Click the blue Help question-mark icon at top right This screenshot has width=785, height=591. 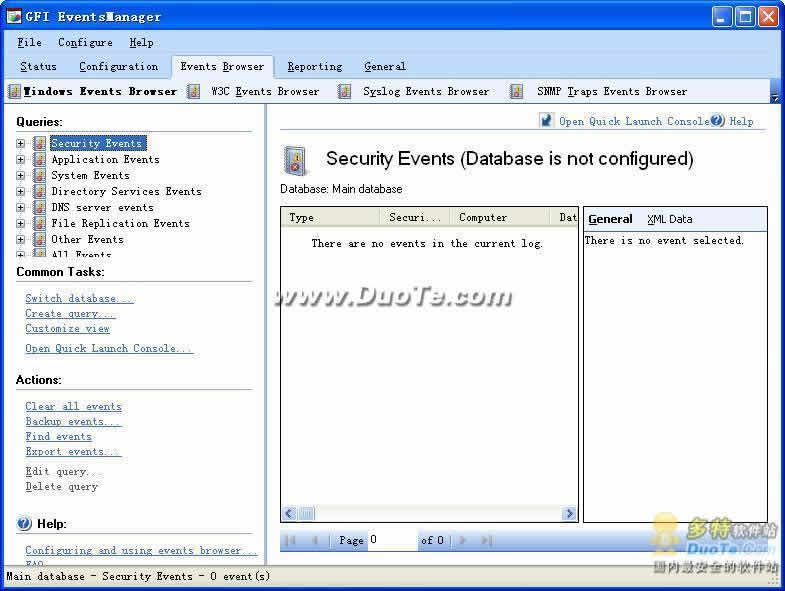click(x=717, y=120)
